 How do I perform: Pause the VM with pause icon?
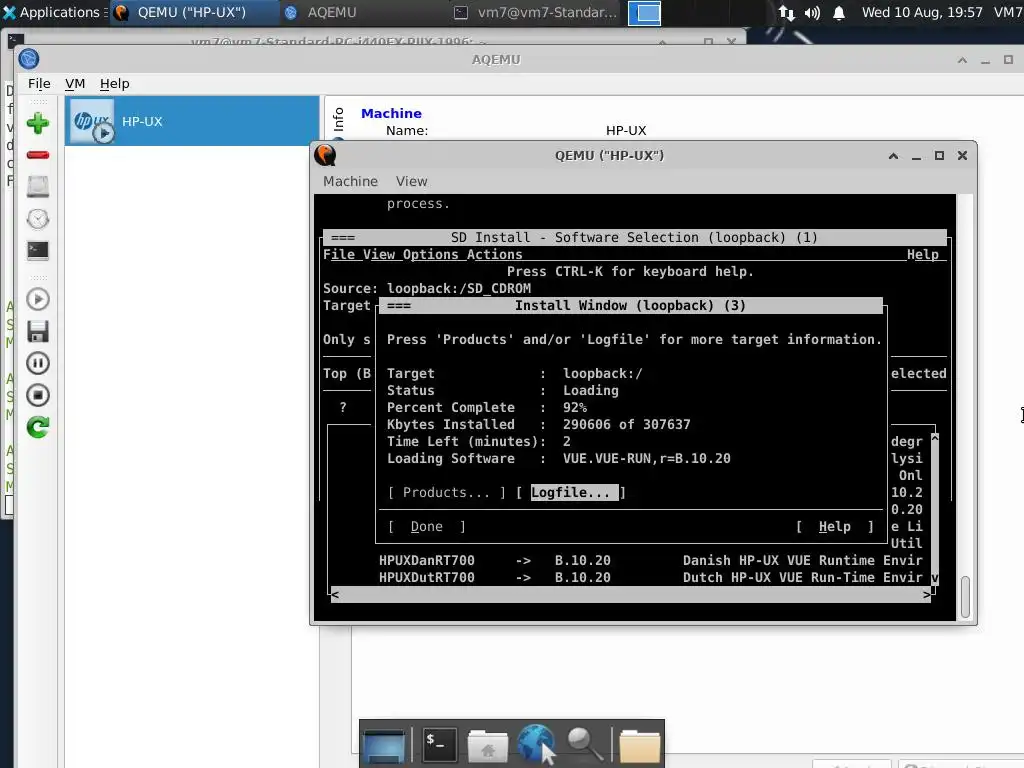(x=38, y=363)
